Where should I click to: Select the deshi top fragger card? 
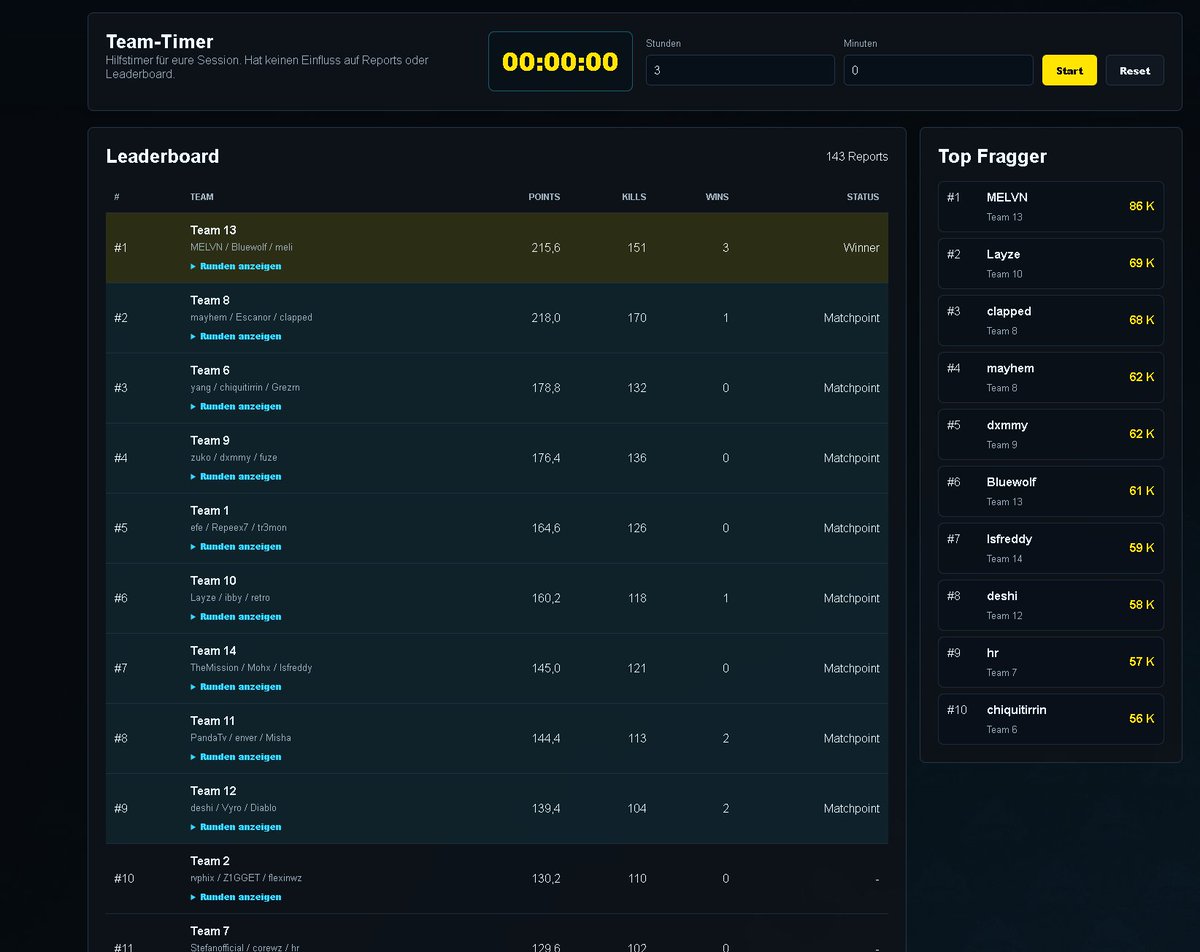[1051, 606]
